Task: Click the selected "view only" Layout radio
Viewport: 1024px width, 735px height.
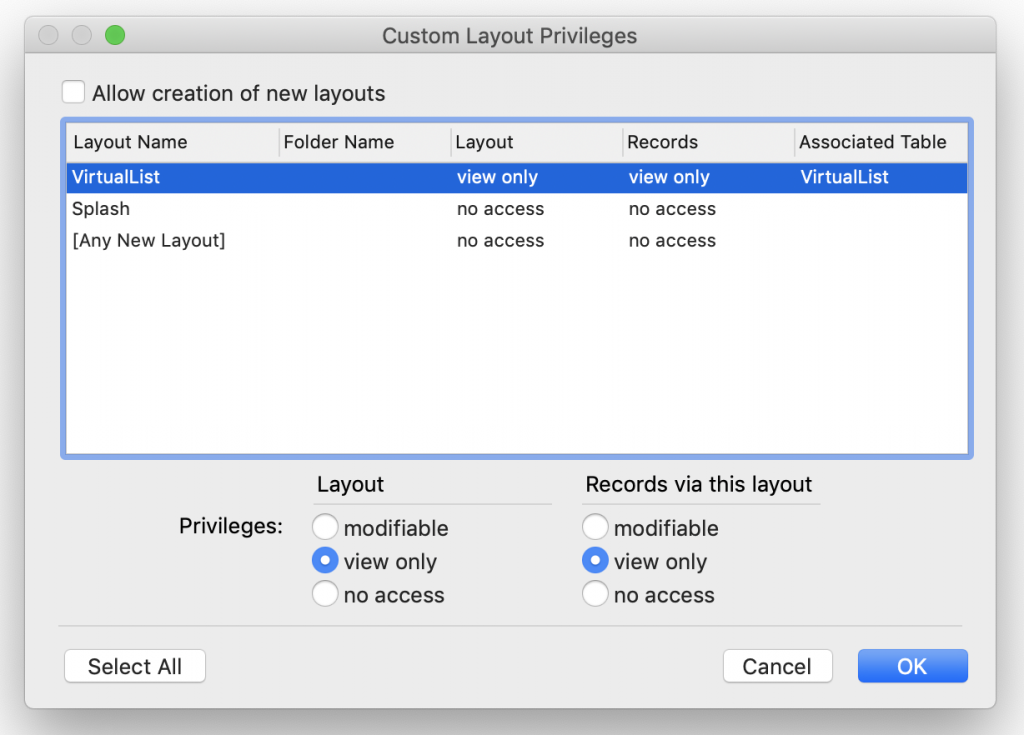Action: 325,561
